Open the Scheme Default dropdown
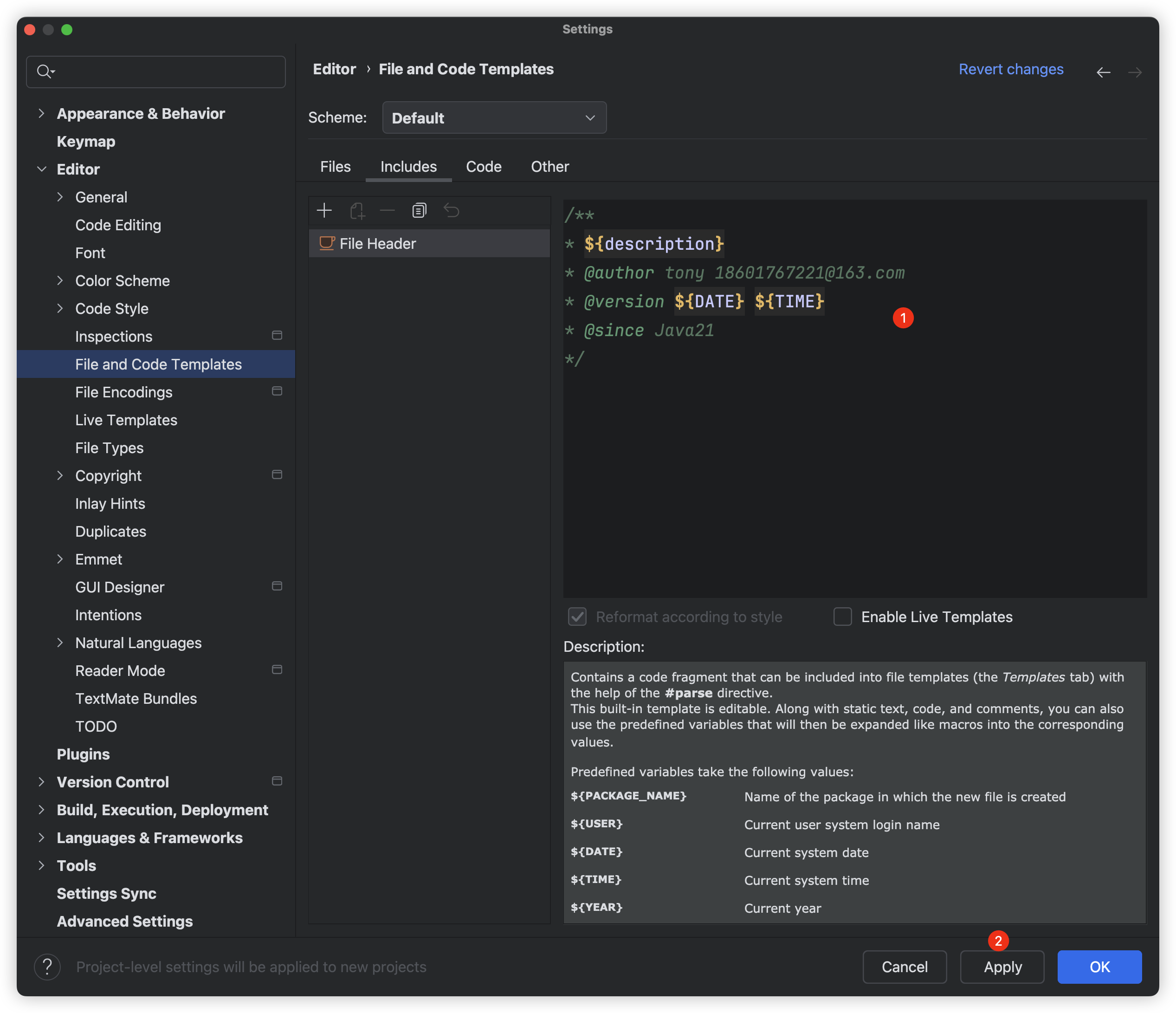The width and height of the screenshot is (1176, 1013). (x=494, y=117)
